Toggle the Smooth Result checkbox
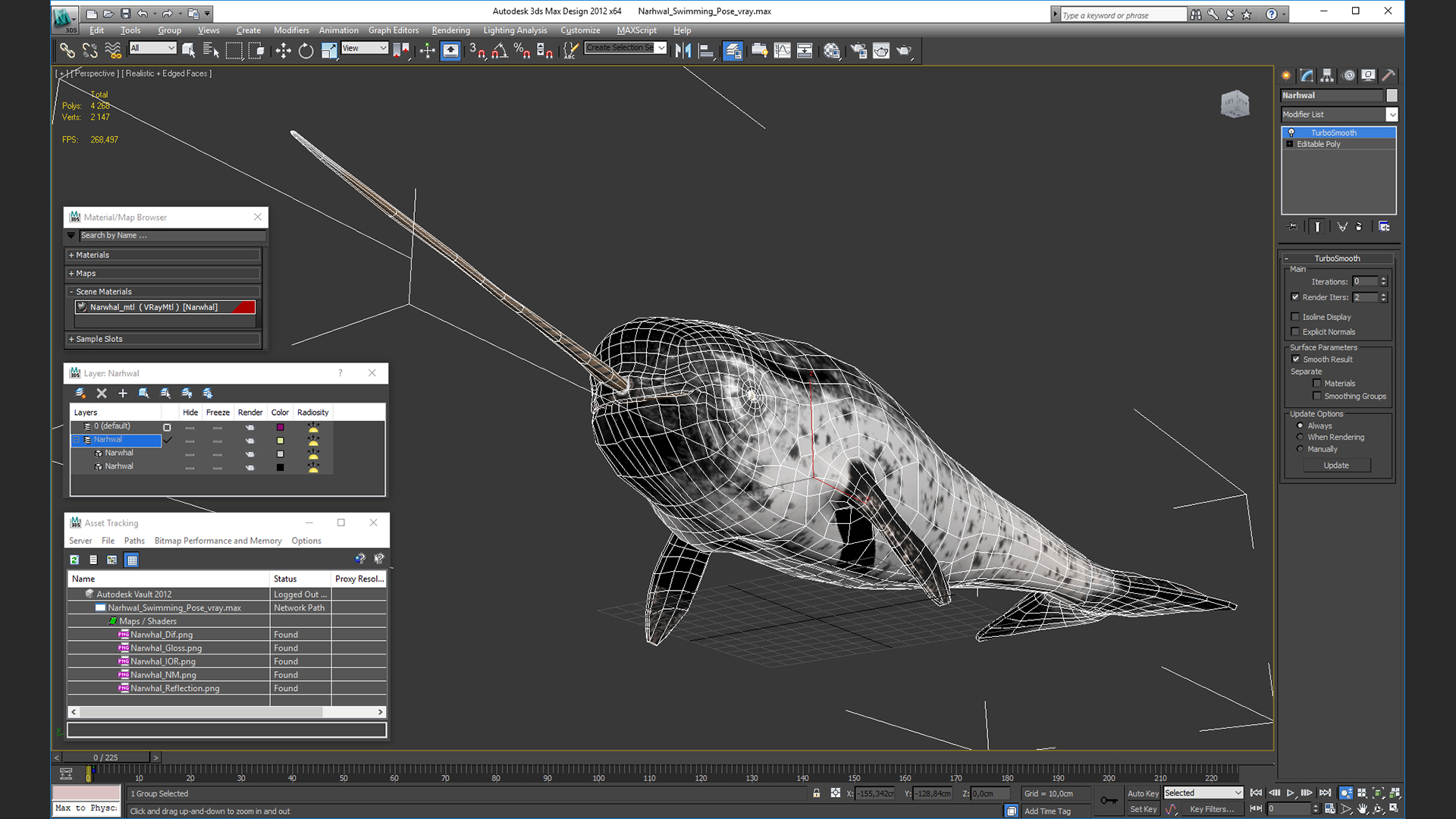 [1296, 359]
